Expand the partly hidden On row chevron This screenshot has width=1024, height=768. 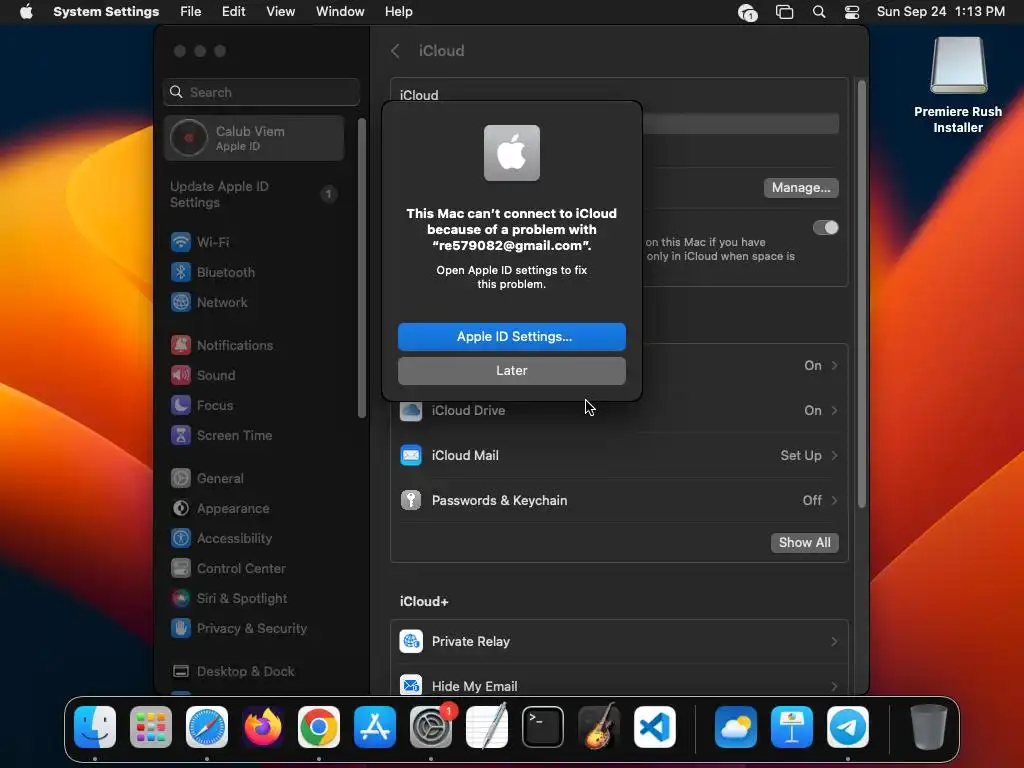pos(835,365)
